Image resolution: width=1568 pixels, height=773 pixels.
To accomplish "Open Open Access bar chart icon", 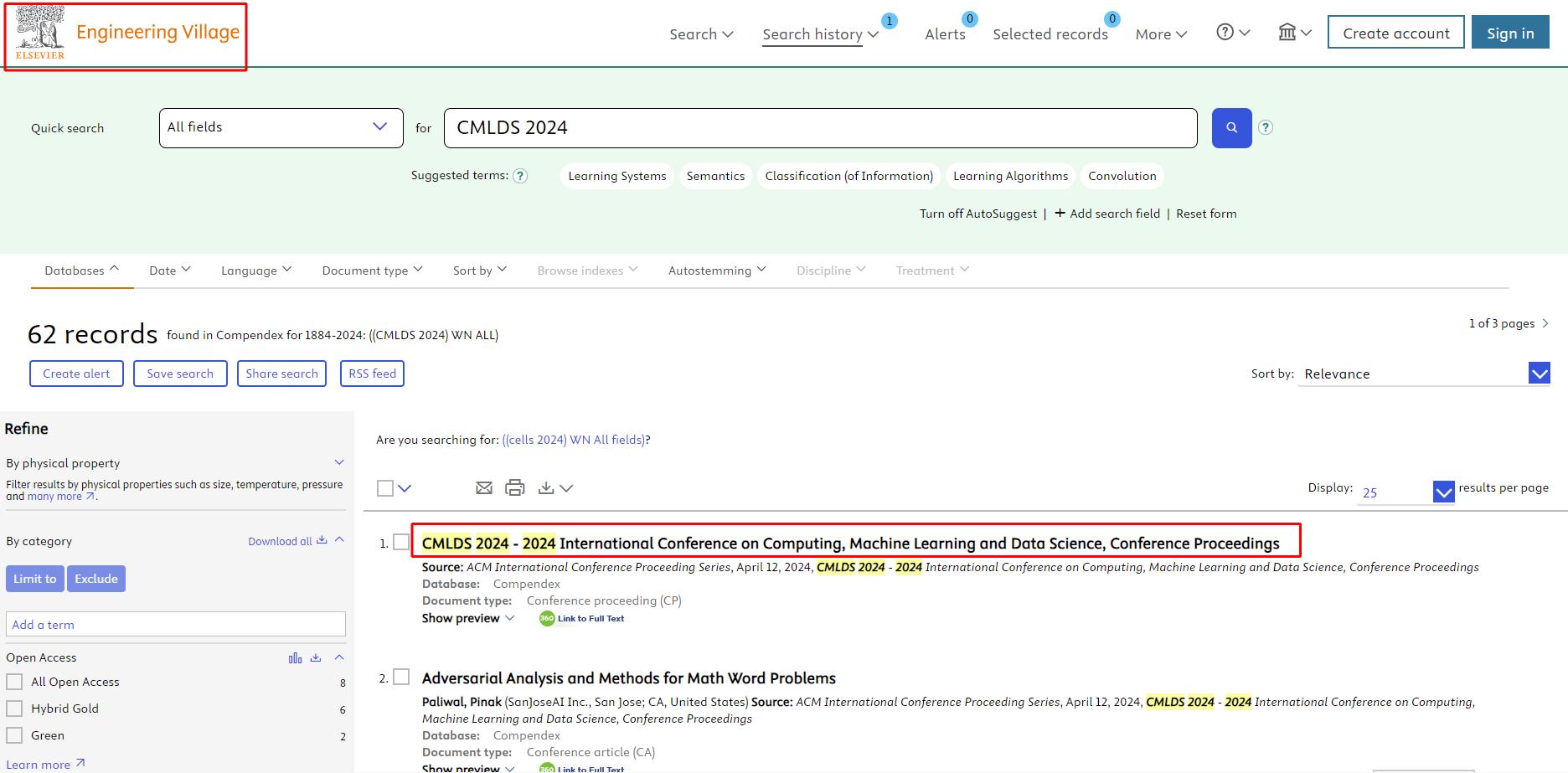I will point(295,658).
